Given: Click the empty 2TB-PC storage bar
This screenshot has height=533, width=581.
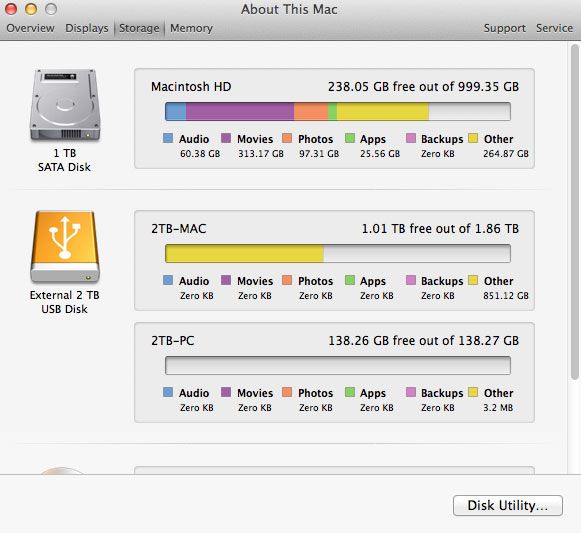Looking at the screenshot, I should click(338, 365).
